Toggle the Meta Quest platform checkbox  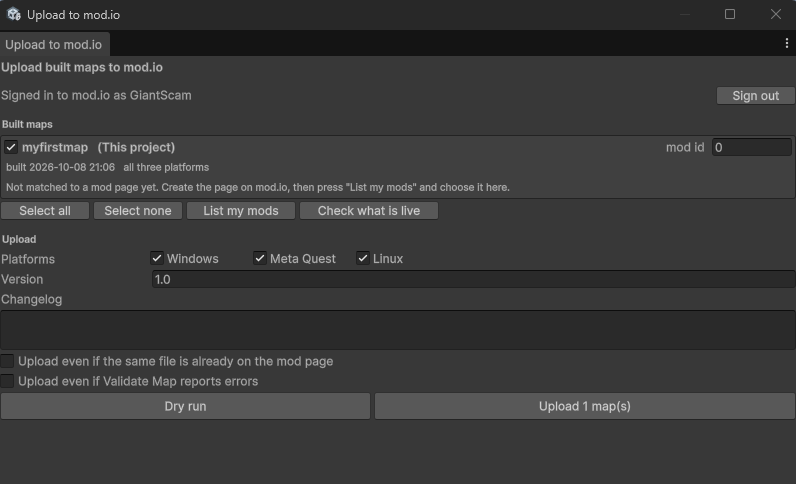pyautogui.click(x=259, y=258)
